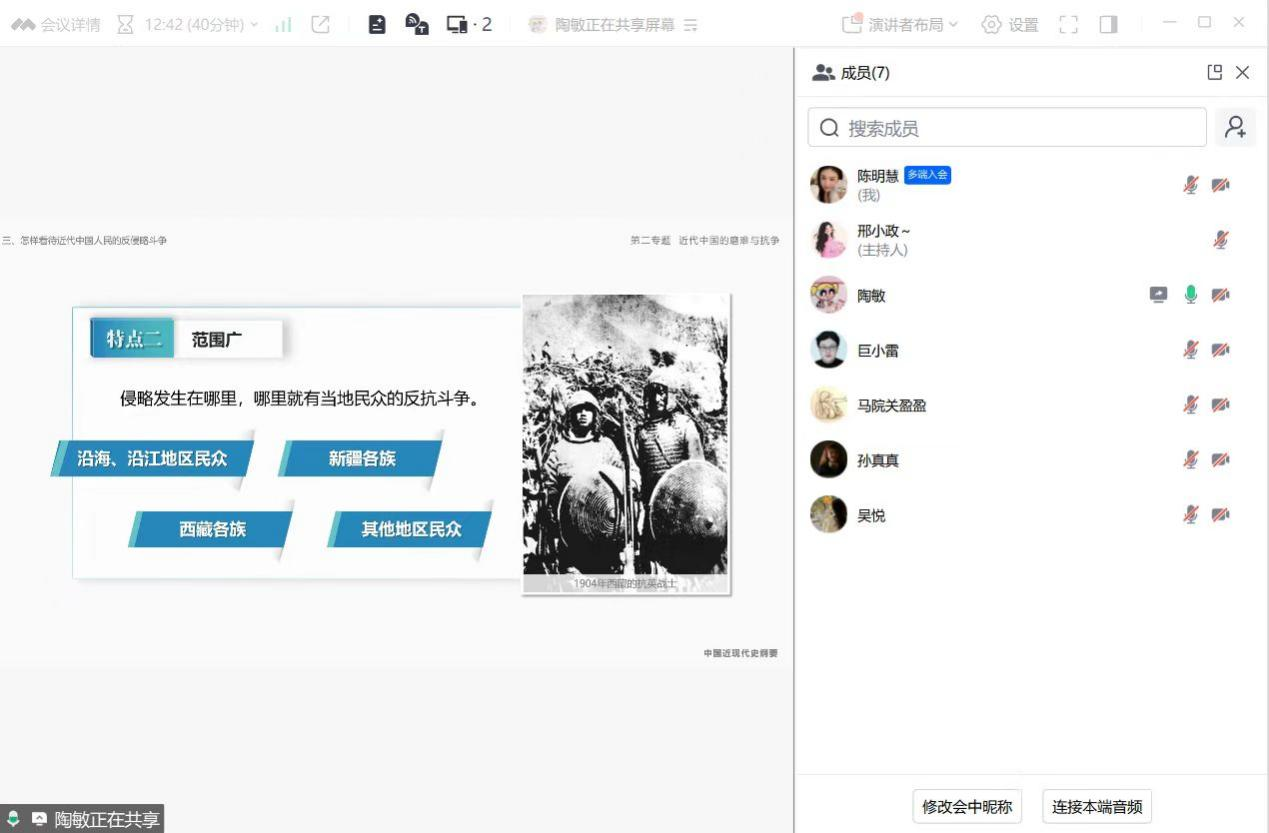Open the 设置 settings menu
Screen dimensions: 1269x833
pyautogui.click(x=1010, y=24)
